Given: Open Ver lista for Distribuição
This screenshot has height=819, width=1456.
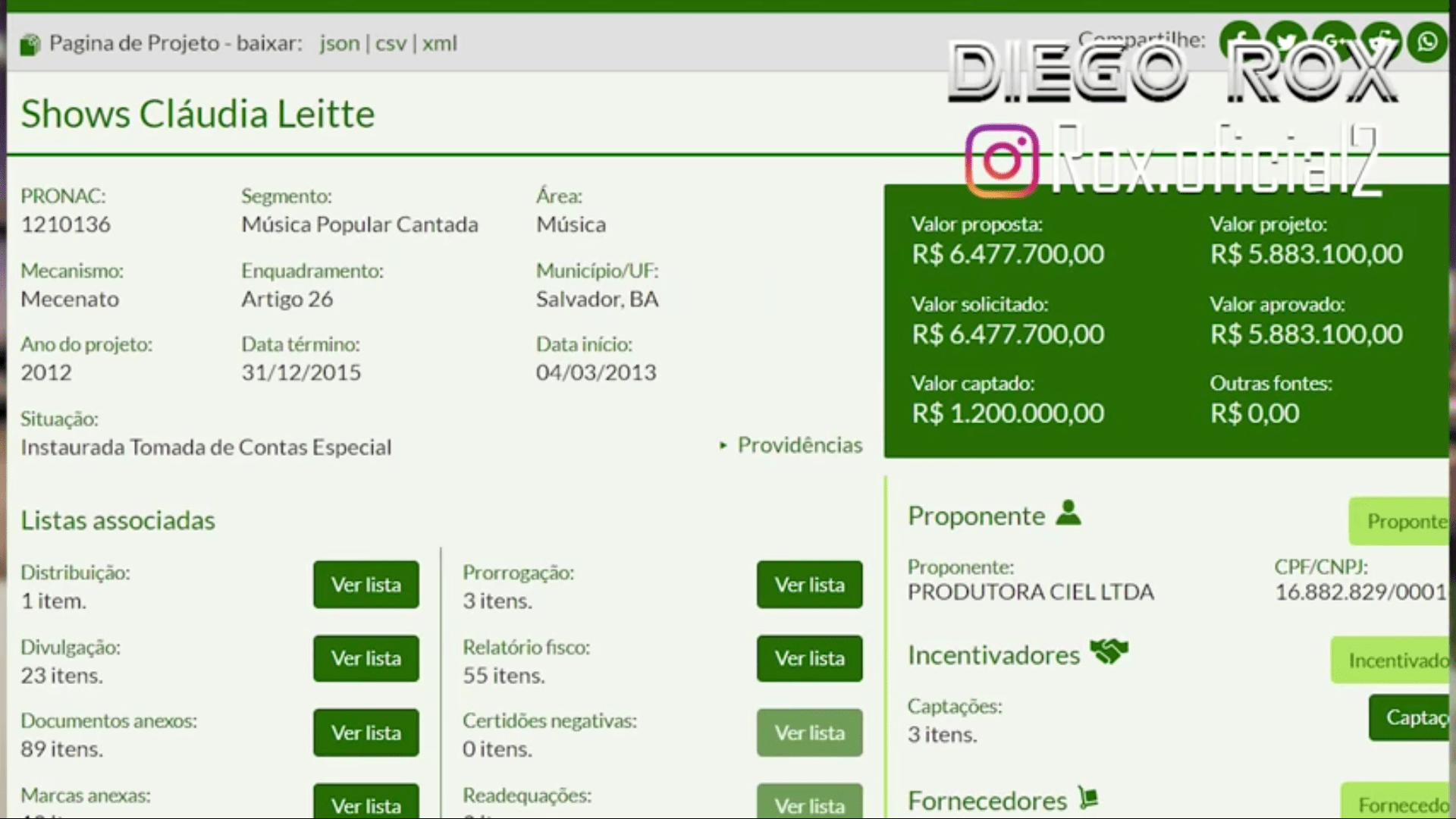Looking at the screenshot, I should (366, 585).
